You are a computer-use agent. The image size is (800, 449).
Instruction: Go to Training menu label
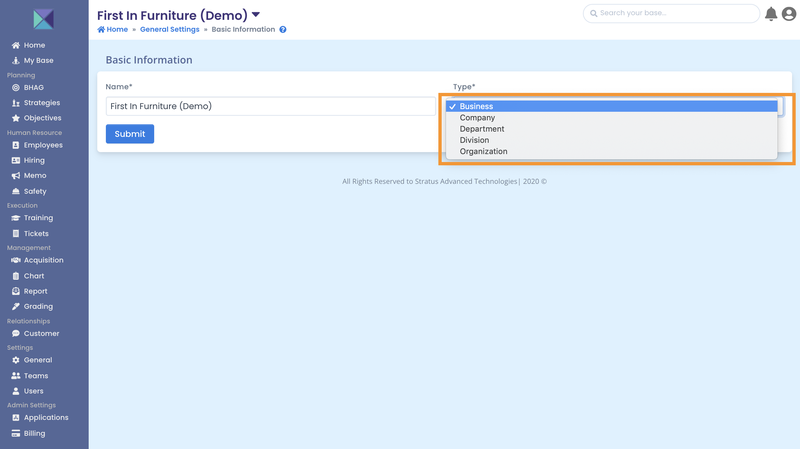click(38, 218)
